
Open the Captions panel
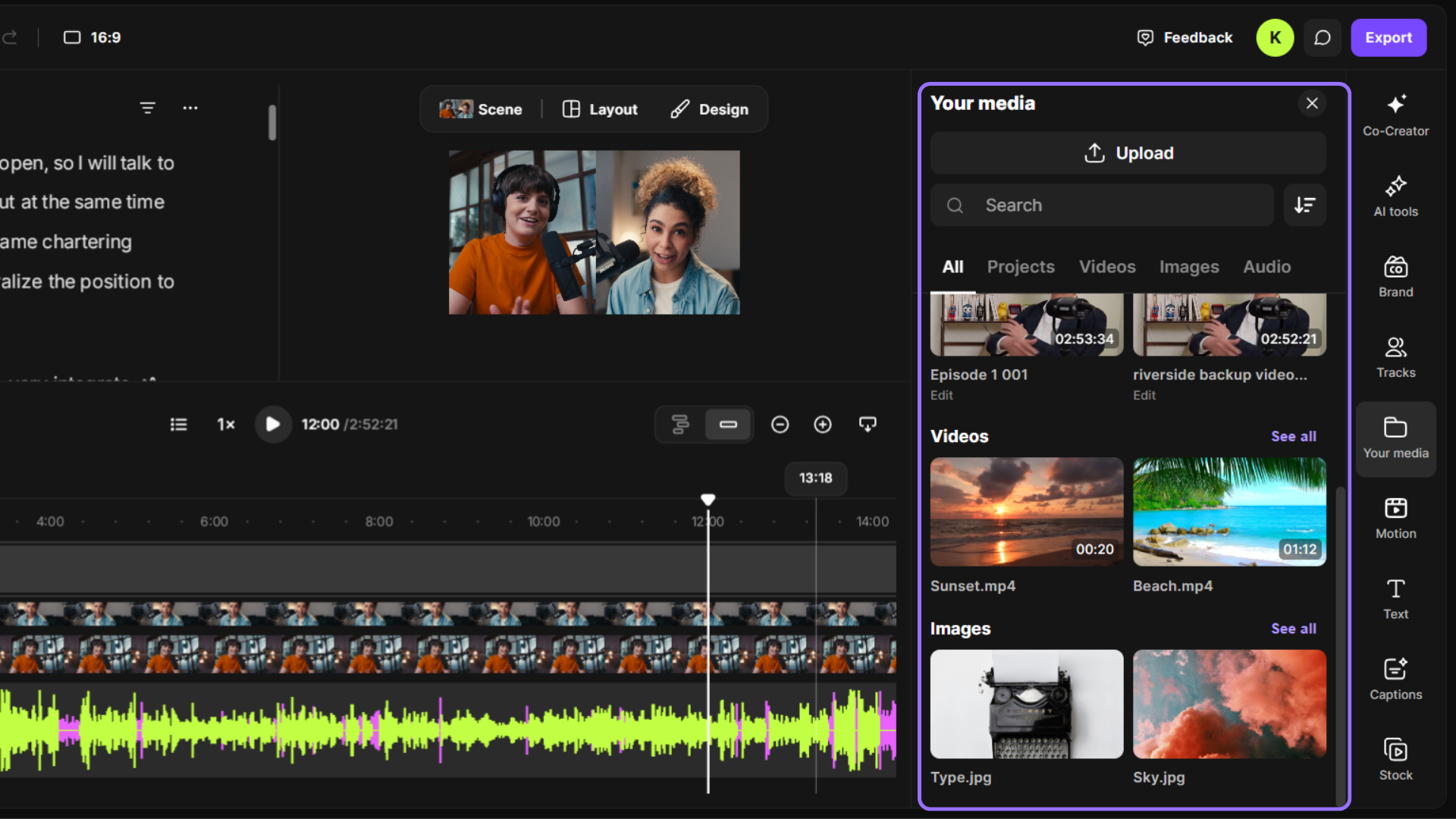(x=1395, y=679)
